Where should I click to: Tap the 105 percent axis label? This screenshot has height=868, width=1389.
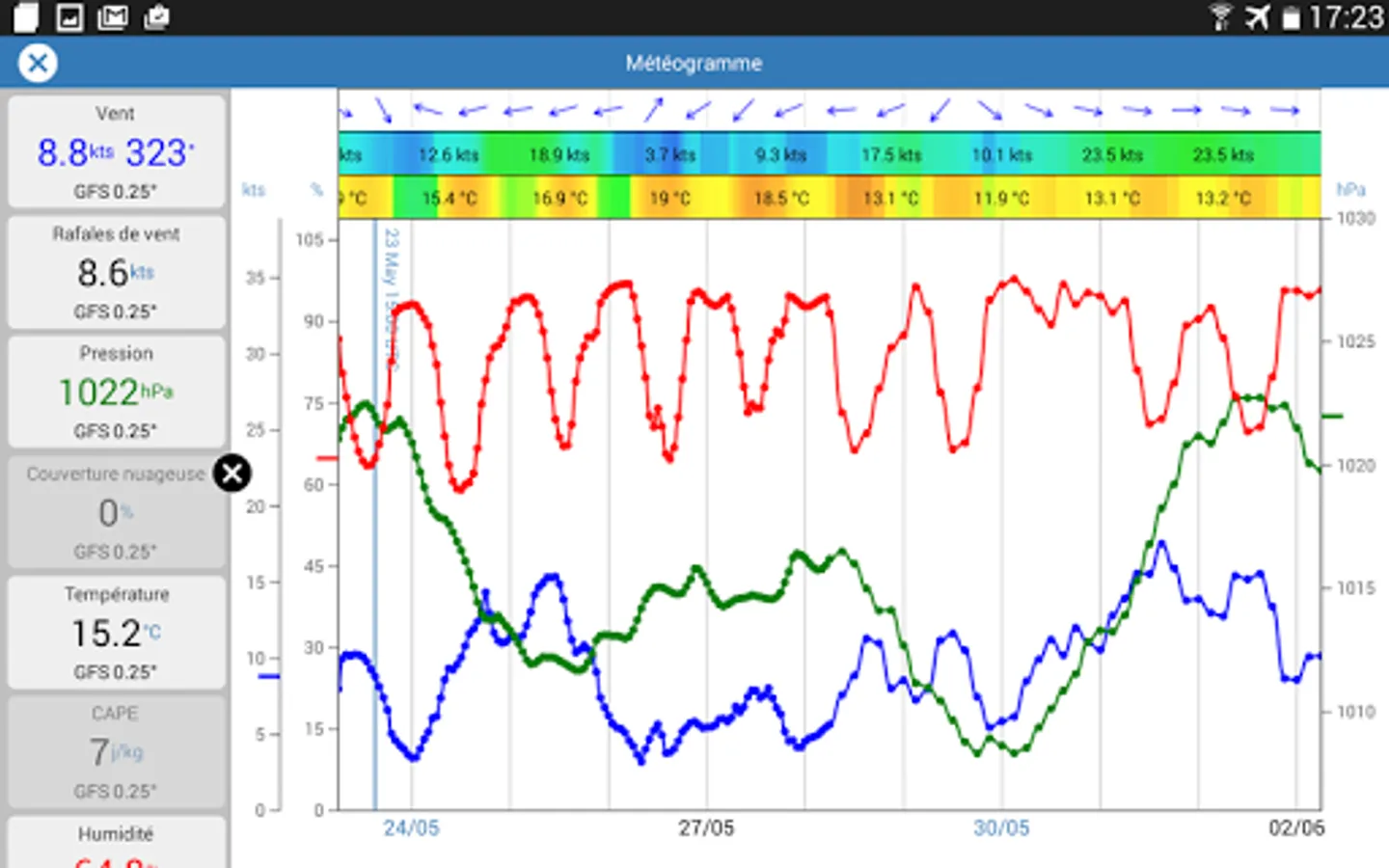[x=310, y=240]
